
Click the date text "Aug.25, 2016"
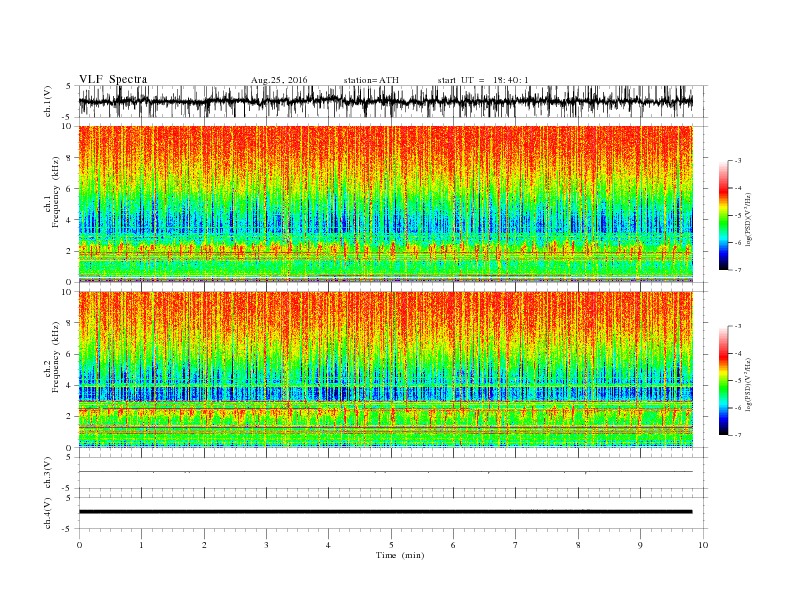[x=279, y=80]
